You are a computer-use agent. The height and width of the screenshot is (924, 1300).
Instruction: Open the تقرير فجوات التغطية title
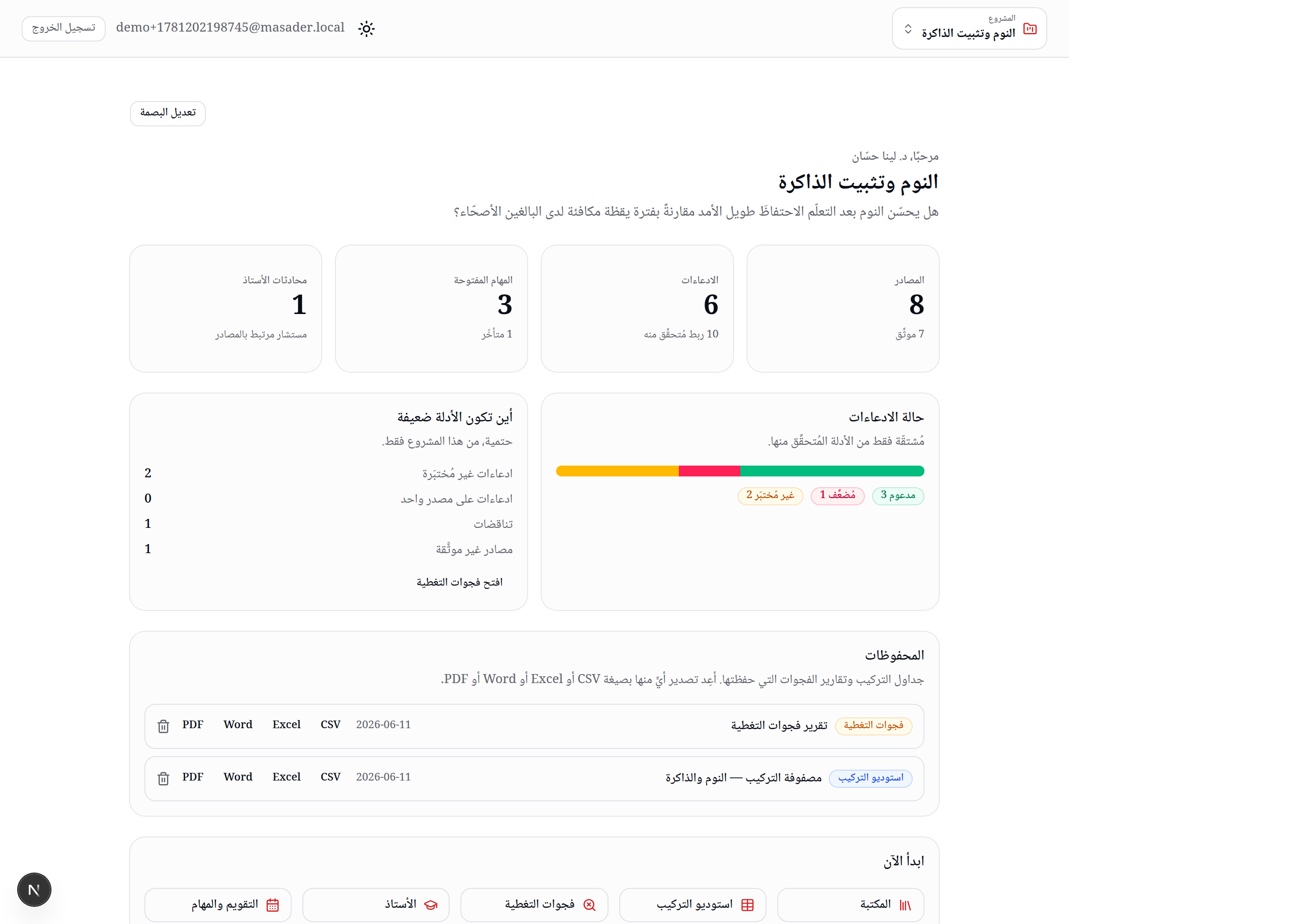[x=779, y=725]
